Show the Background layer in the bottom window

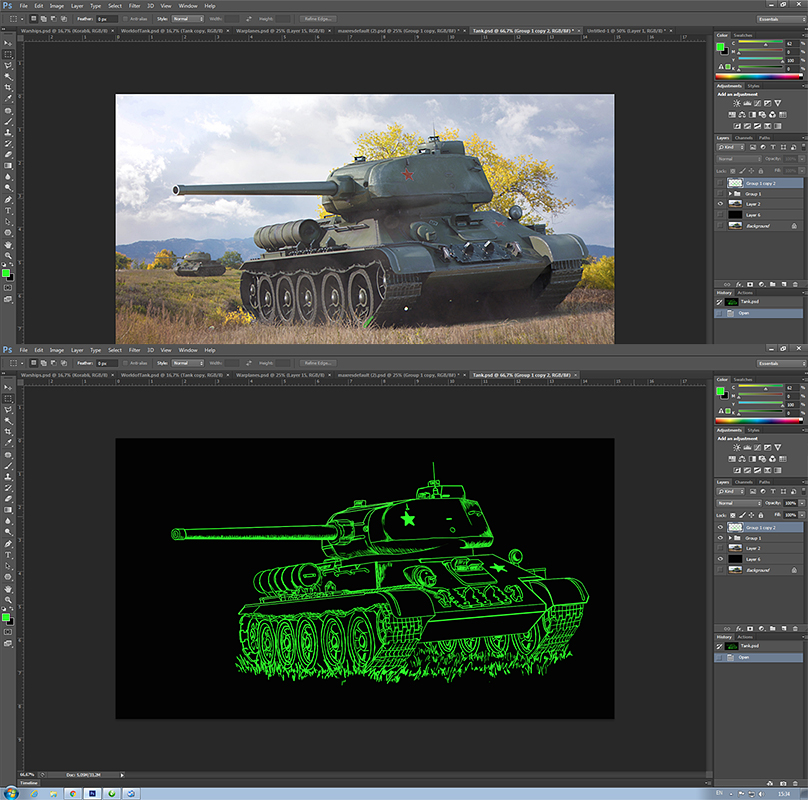[x=720, y=570]
